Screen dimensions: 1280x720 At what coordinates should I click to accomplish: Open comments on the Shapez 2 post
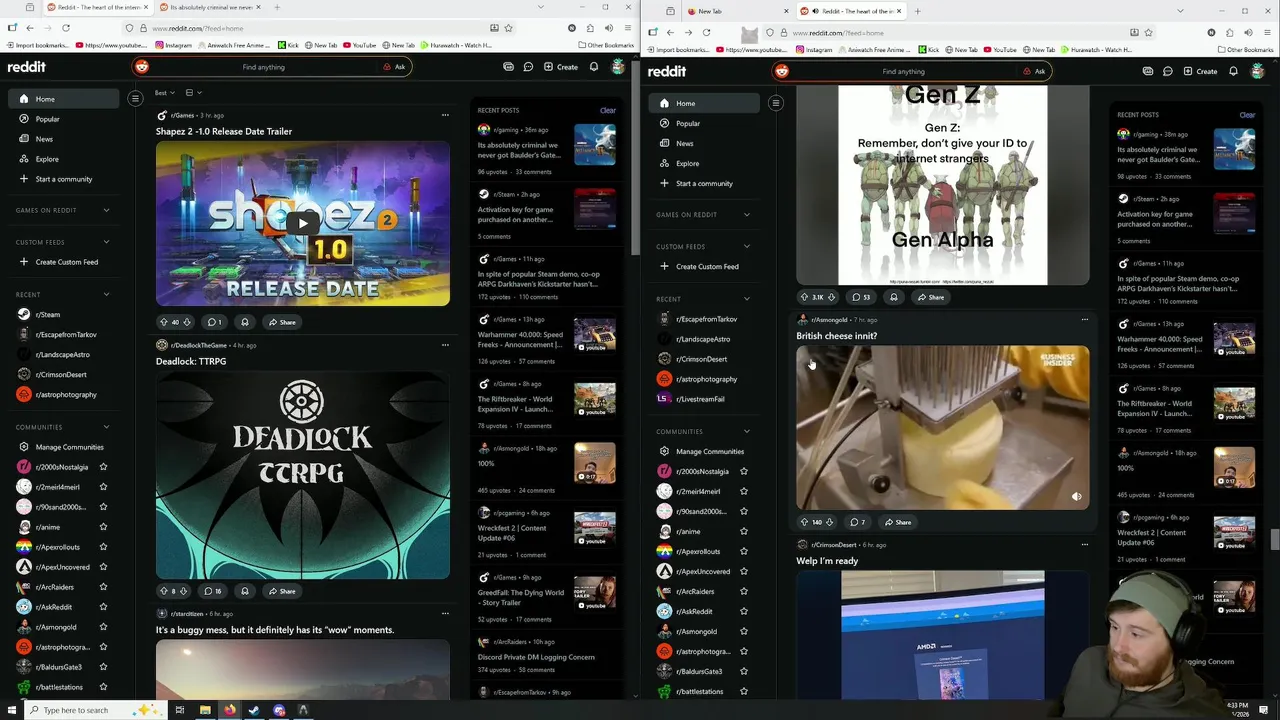[x=213, y=322]
